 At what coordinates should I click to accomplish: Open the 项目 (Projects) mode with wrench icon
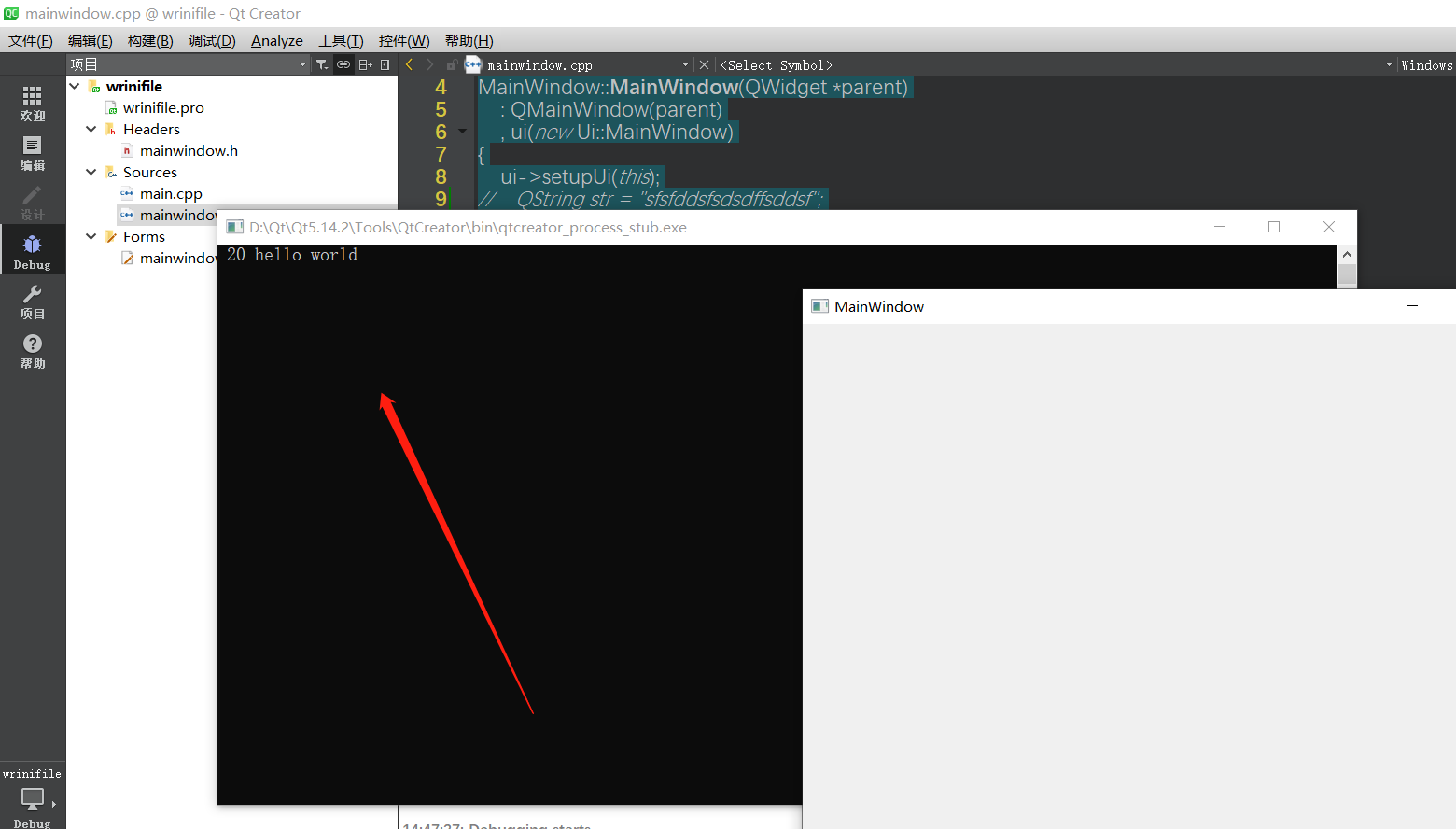(33, 302)
